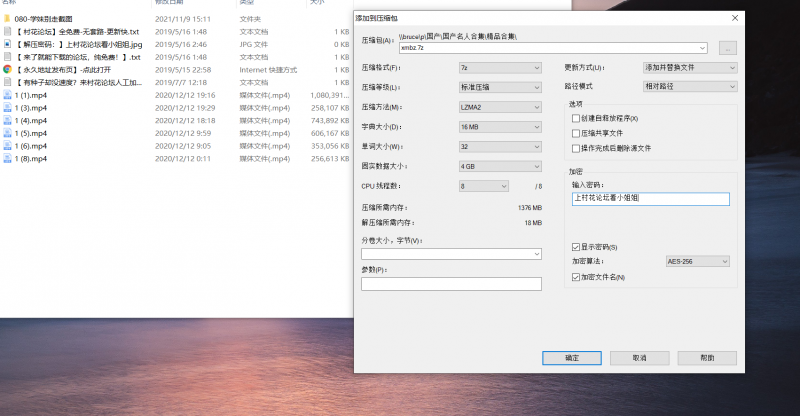Image resolution: width=800 pixels, height=416 pixels.
Task: Toggle the 显示密码 (show password) checkbox
Action: (x=575, y=247)
